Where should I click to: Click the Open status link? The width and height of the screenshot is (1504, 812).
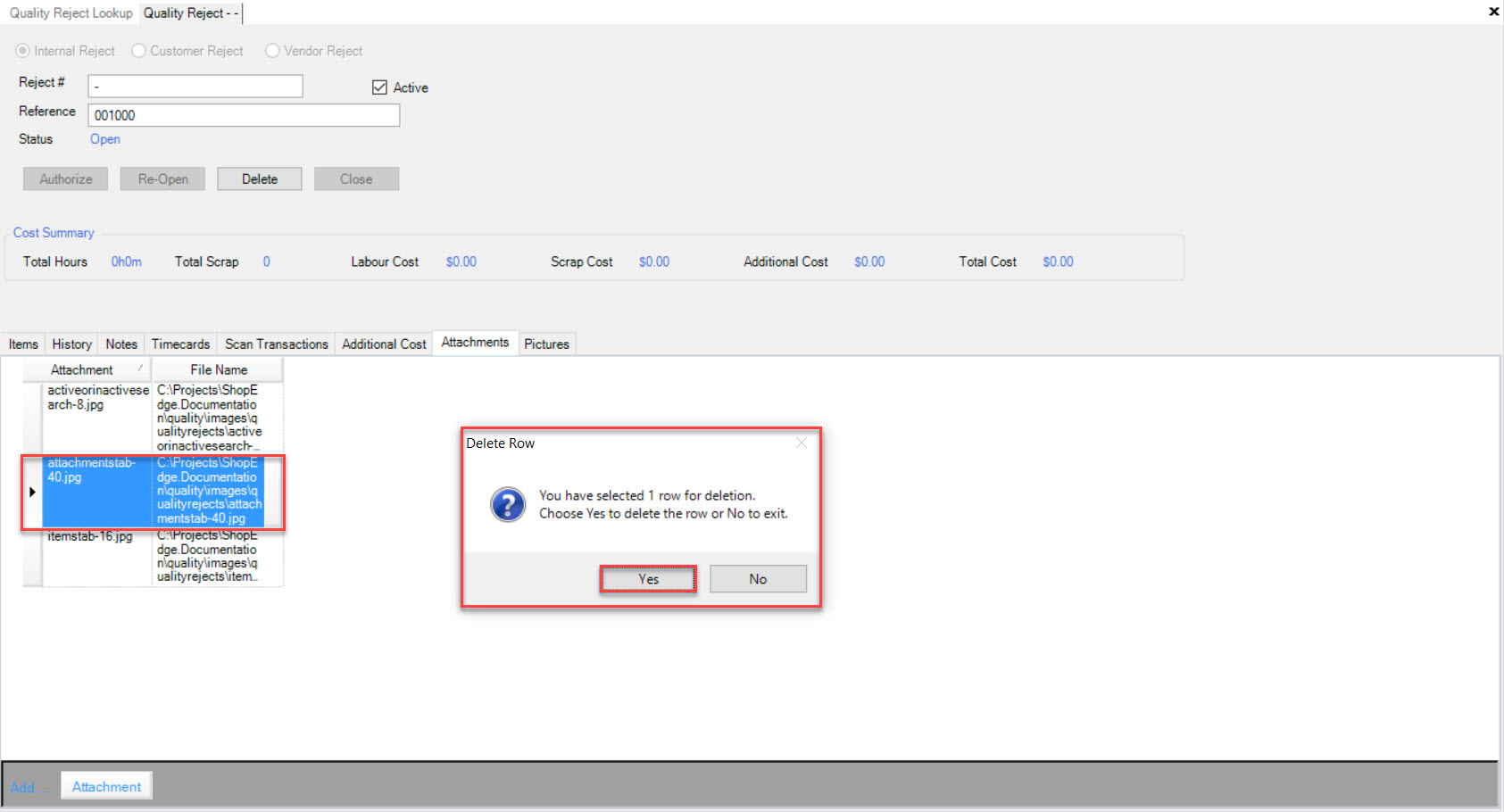point(105,139)
